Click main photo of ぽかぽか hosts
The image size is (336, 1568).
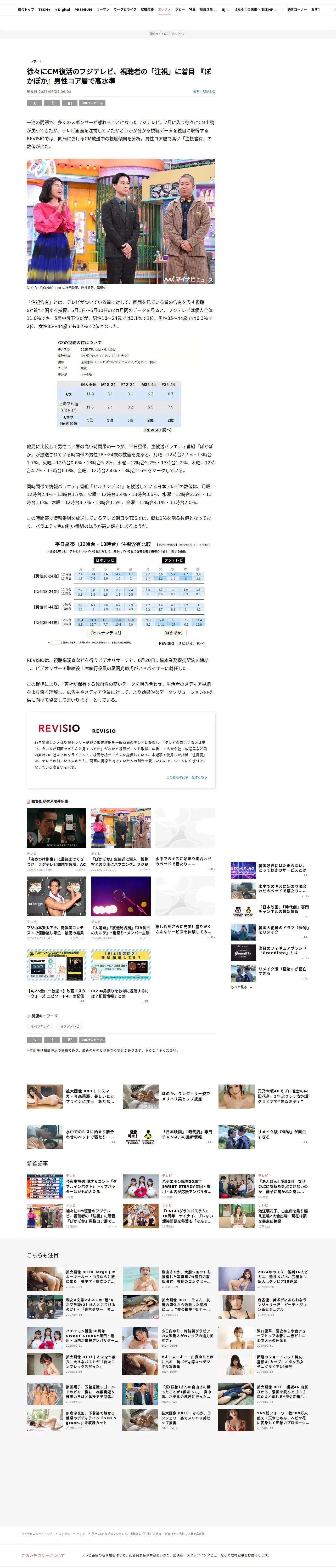121,222
